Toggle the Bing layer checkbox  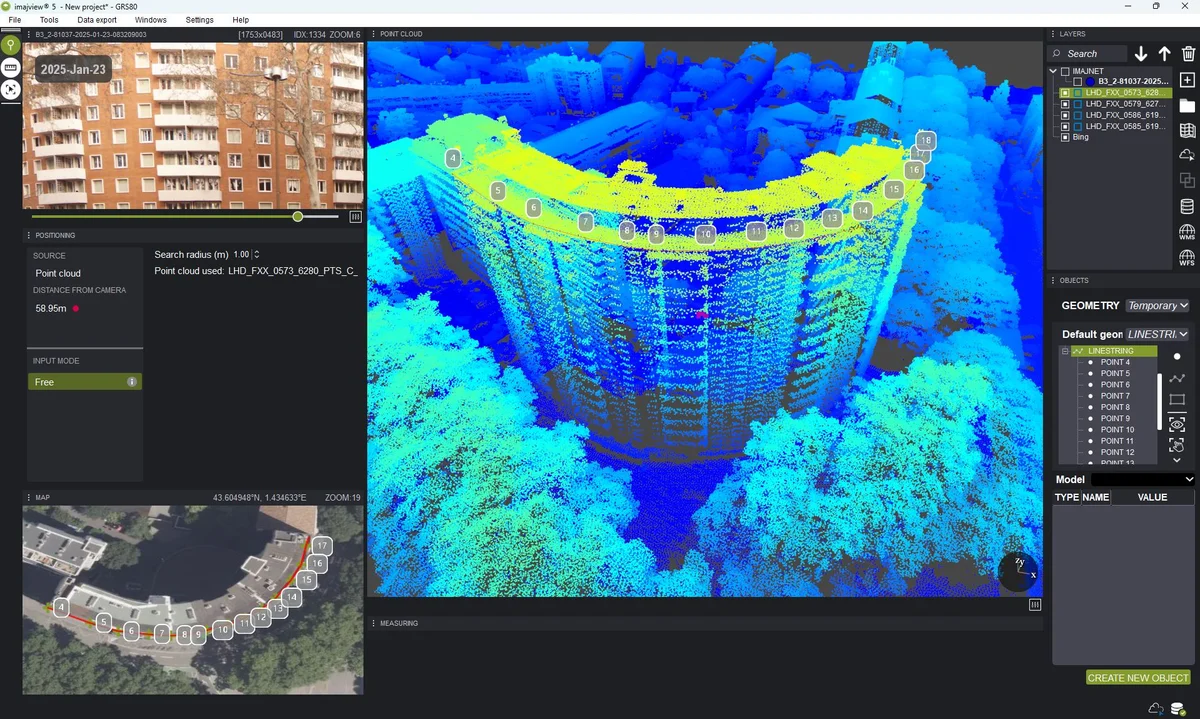1065,137
